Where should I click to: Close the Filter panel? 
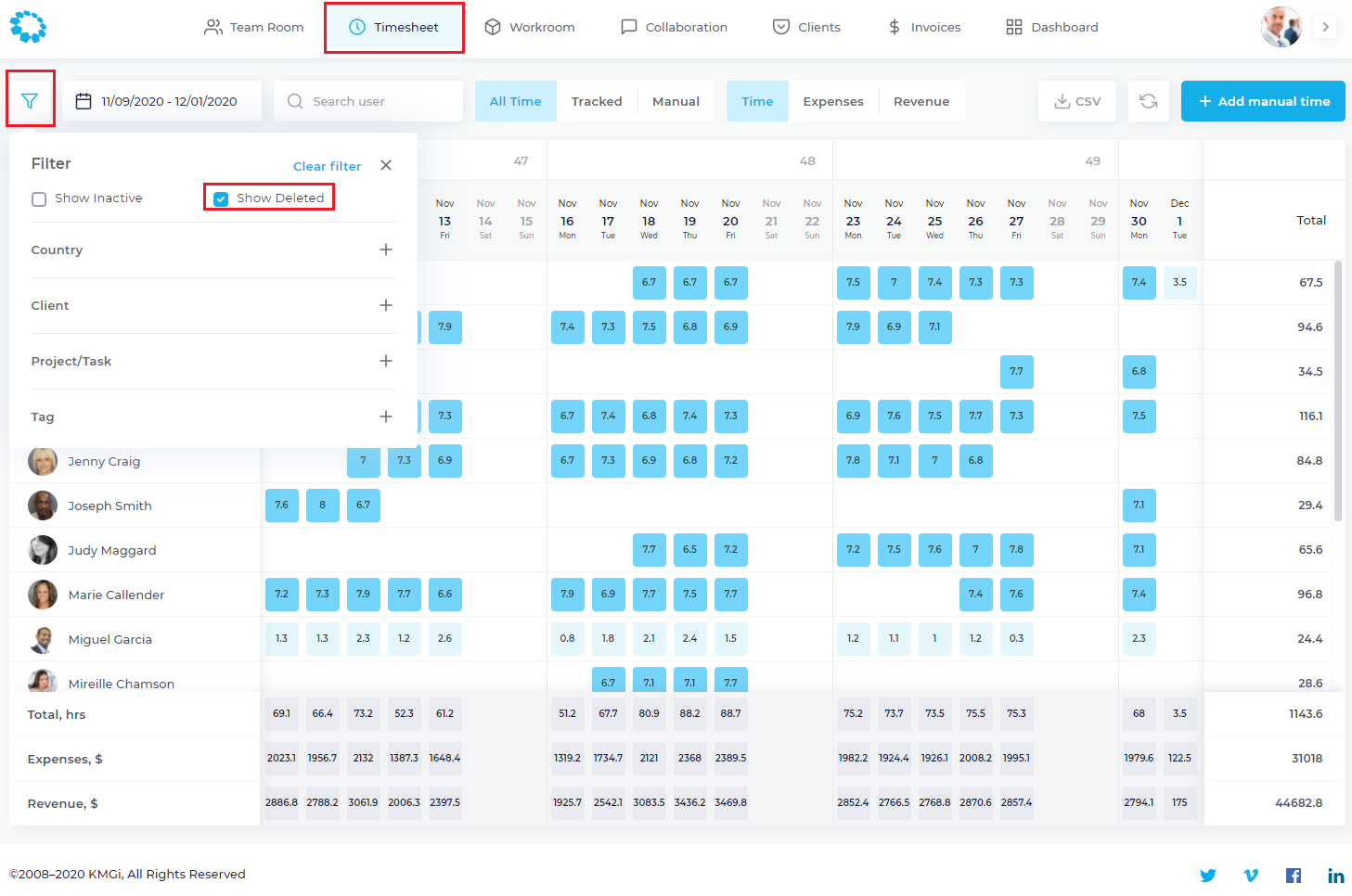click(x=386, y=165)
